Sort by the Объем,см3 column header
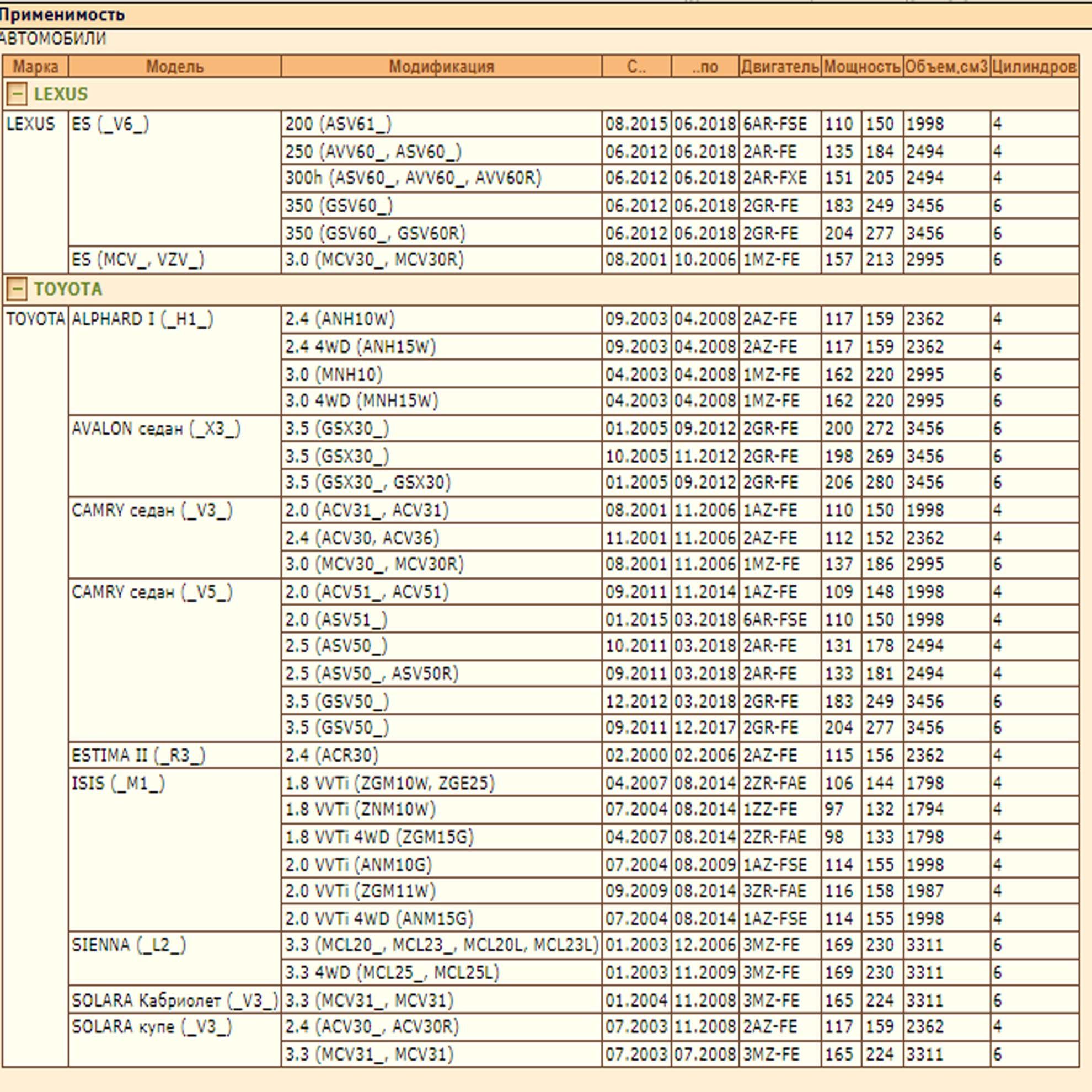The height and width of the screenshot is (1092, 1092). 947,67
